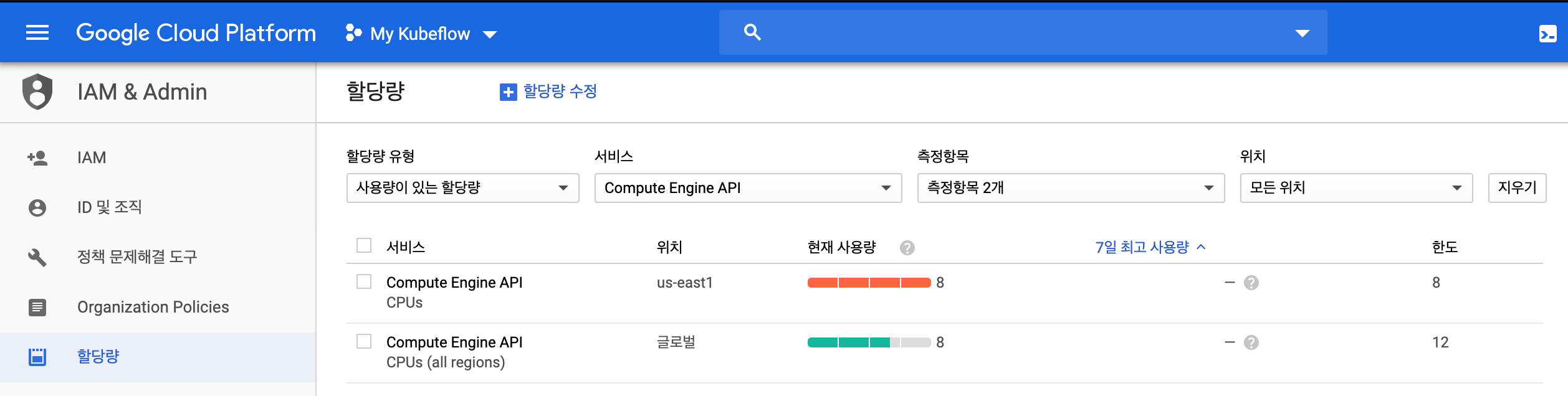Open the hamburger navigation menu

click(37, 32)
